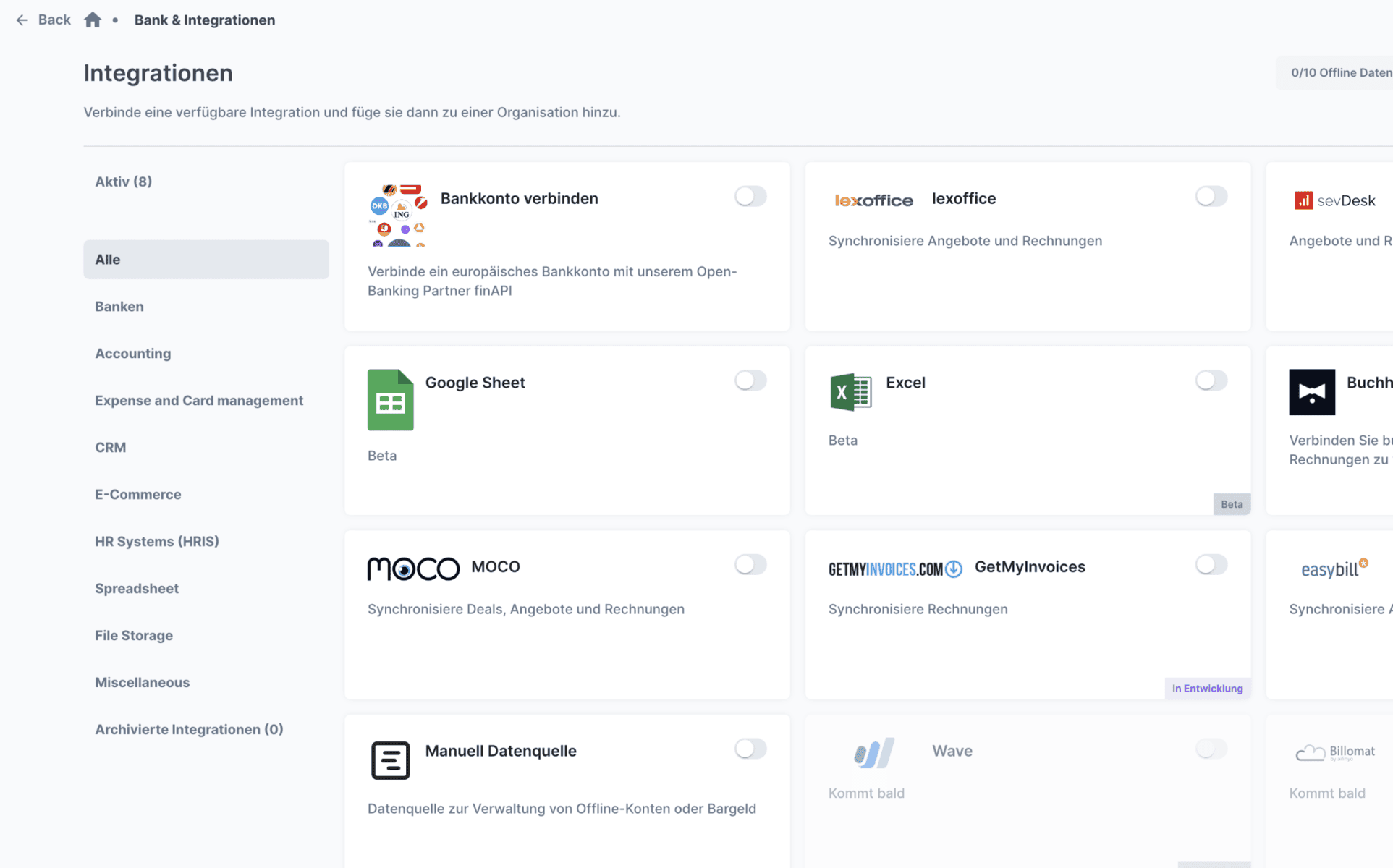
Task: Enable the Bankkonto verbinden toggle
Action: click(x=750, y=197)
